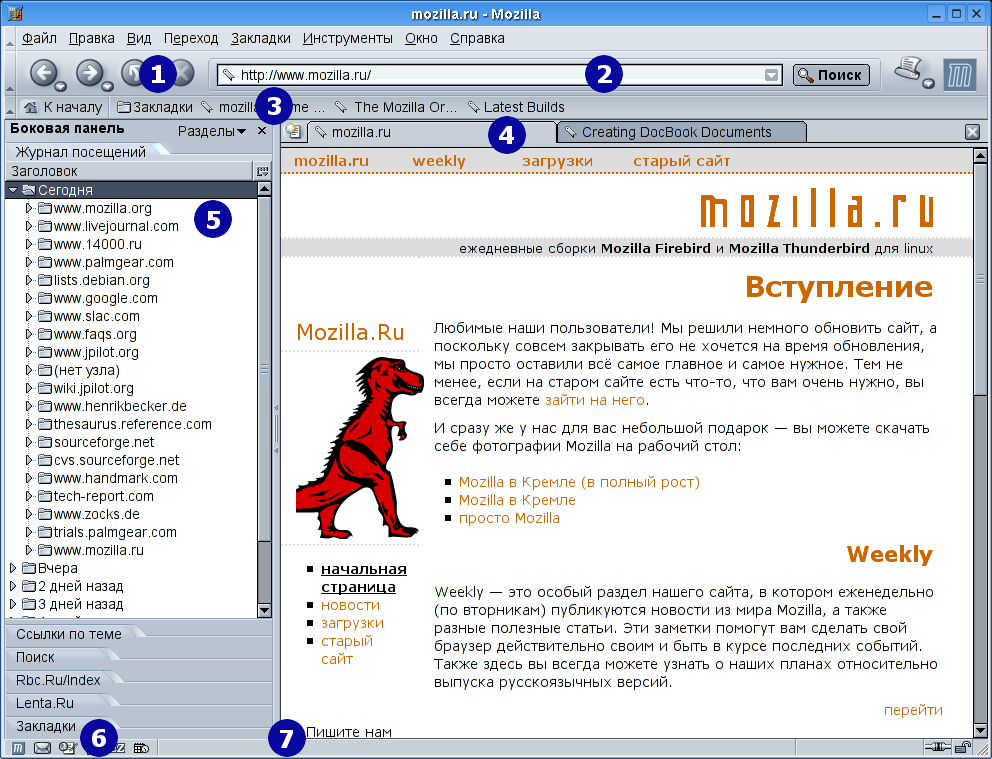This screenshot has height=759, width=992.
Task: Click the window menu icon in title bar
Action: tap(14, 13)
